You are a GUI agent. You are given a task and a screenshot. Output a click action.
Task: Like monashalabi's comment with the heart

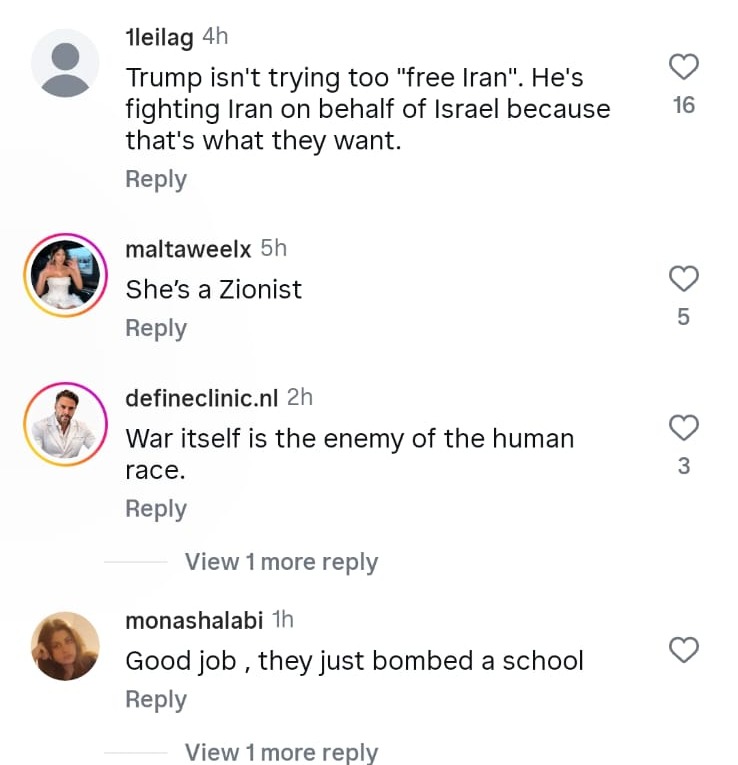pos(683,651)
